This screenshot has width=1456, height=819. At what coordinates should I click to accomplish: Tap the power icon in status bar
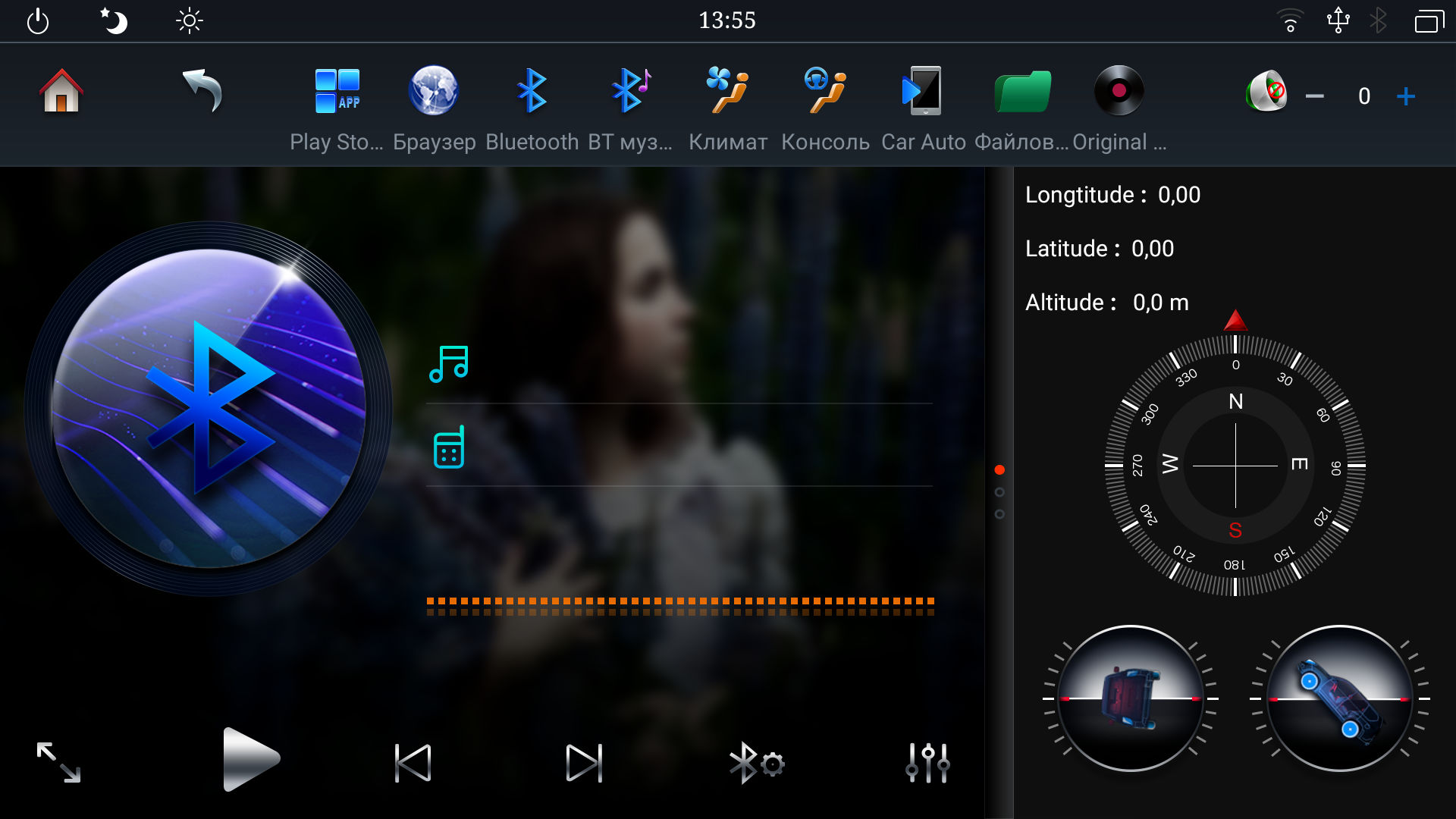37,21
